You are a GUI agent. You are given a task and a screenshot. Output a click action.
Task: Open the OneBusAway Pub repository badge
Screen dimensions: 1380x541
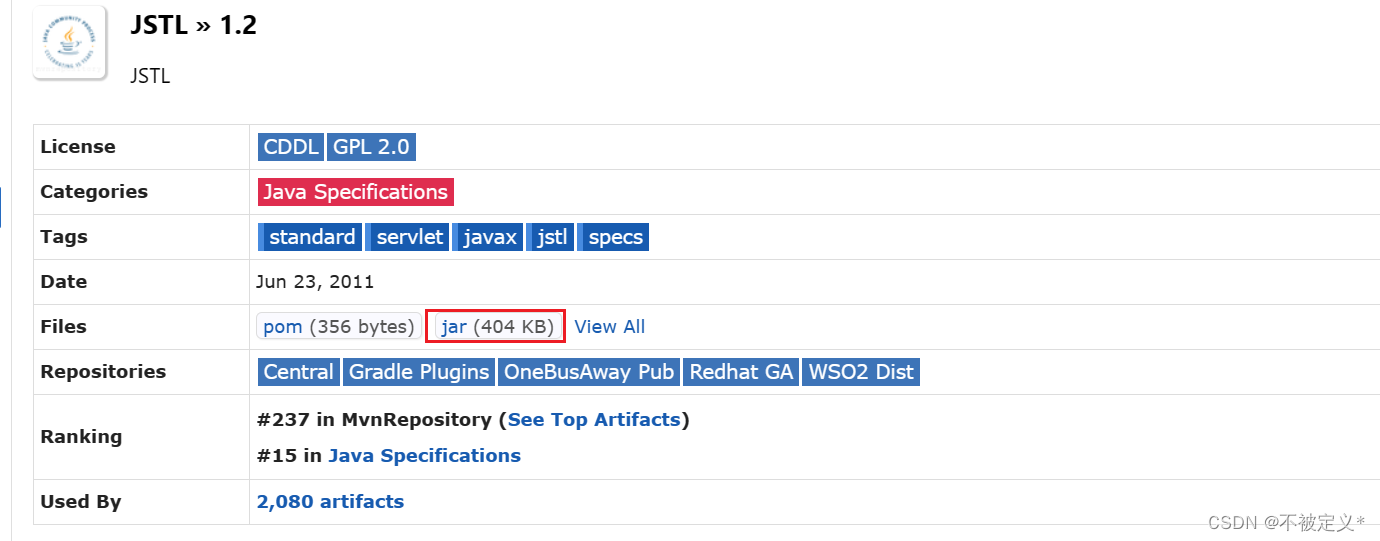589,372
